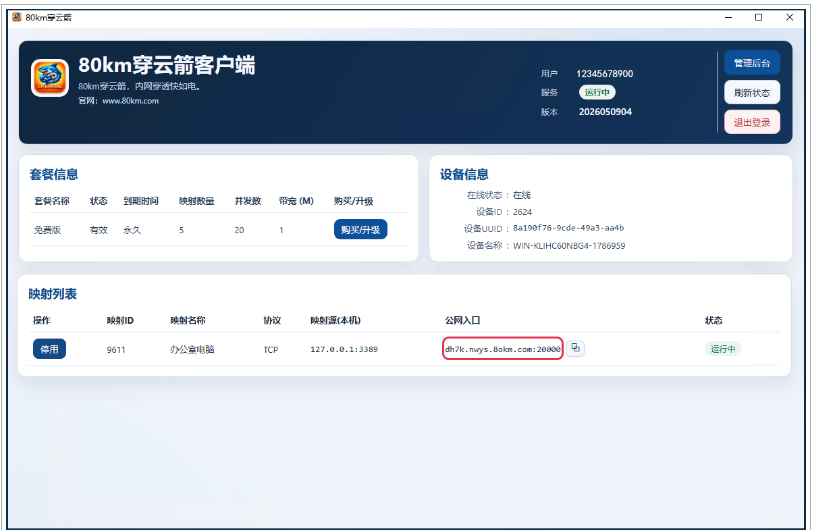Click the TCP protocol cell
Screen dimensions: 814x530
(270, 350)
